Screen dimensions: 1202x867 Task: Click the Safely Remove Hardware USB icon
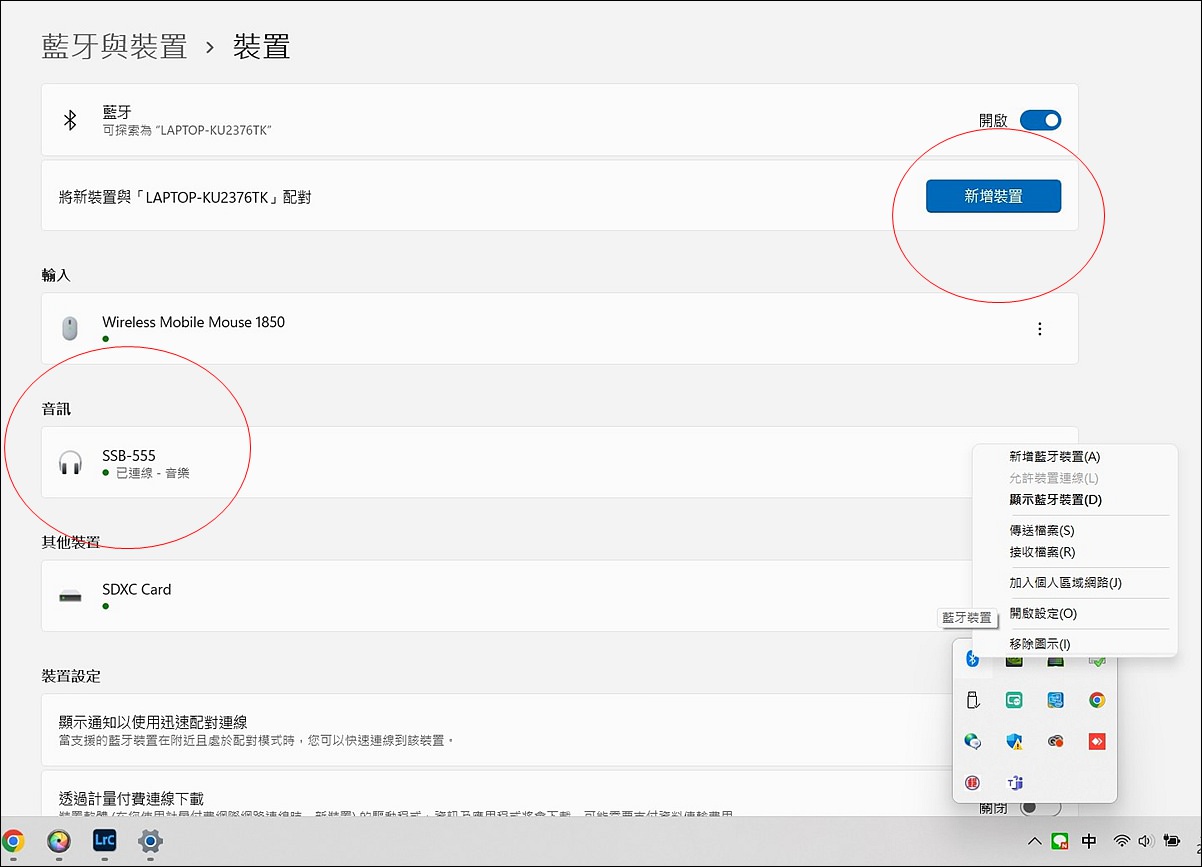[972, 700]
